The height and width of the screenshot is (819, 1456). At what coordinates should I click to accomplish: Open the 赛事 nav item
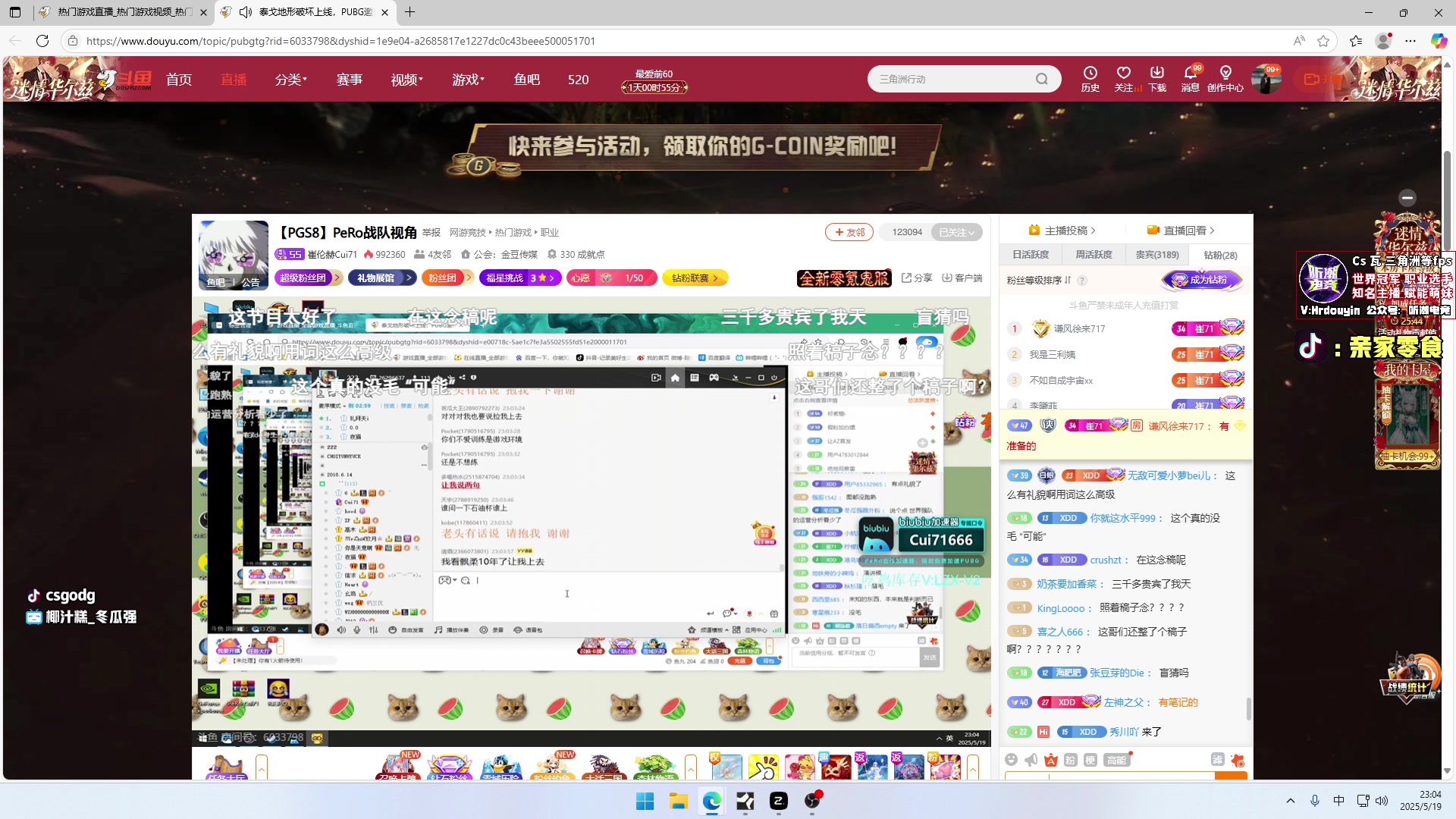350,80
